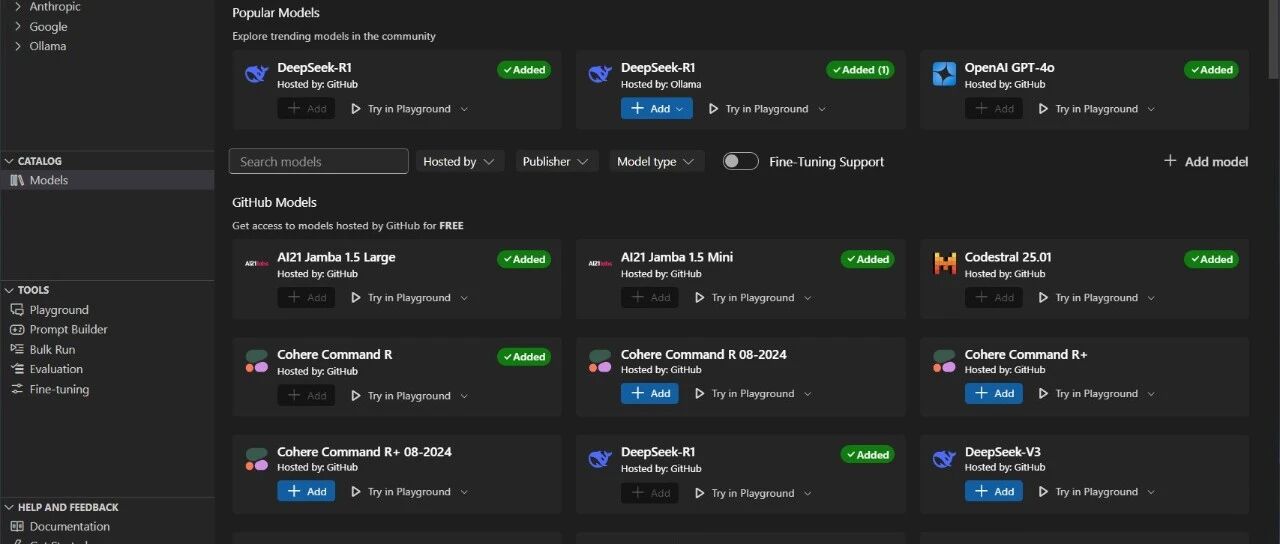This screenshot has height=544, width=1280.
Task: Collapse the HELP AND FEEDBACK section
Action: tap(107, 507)
